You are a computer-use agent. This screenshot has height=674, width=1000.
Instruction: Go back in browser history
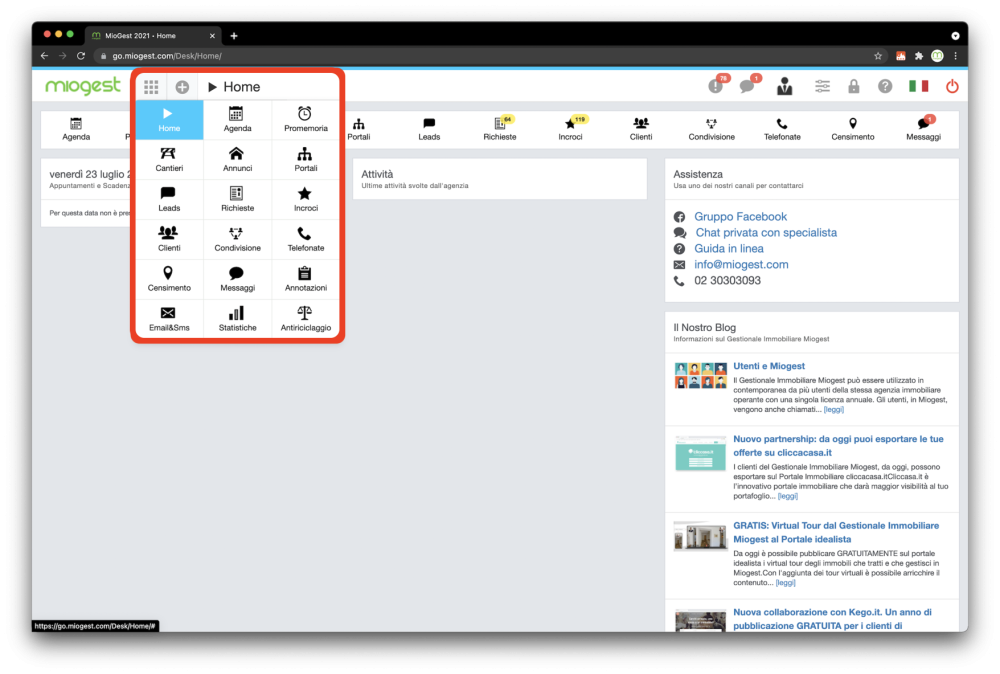[x=44, y=56]
